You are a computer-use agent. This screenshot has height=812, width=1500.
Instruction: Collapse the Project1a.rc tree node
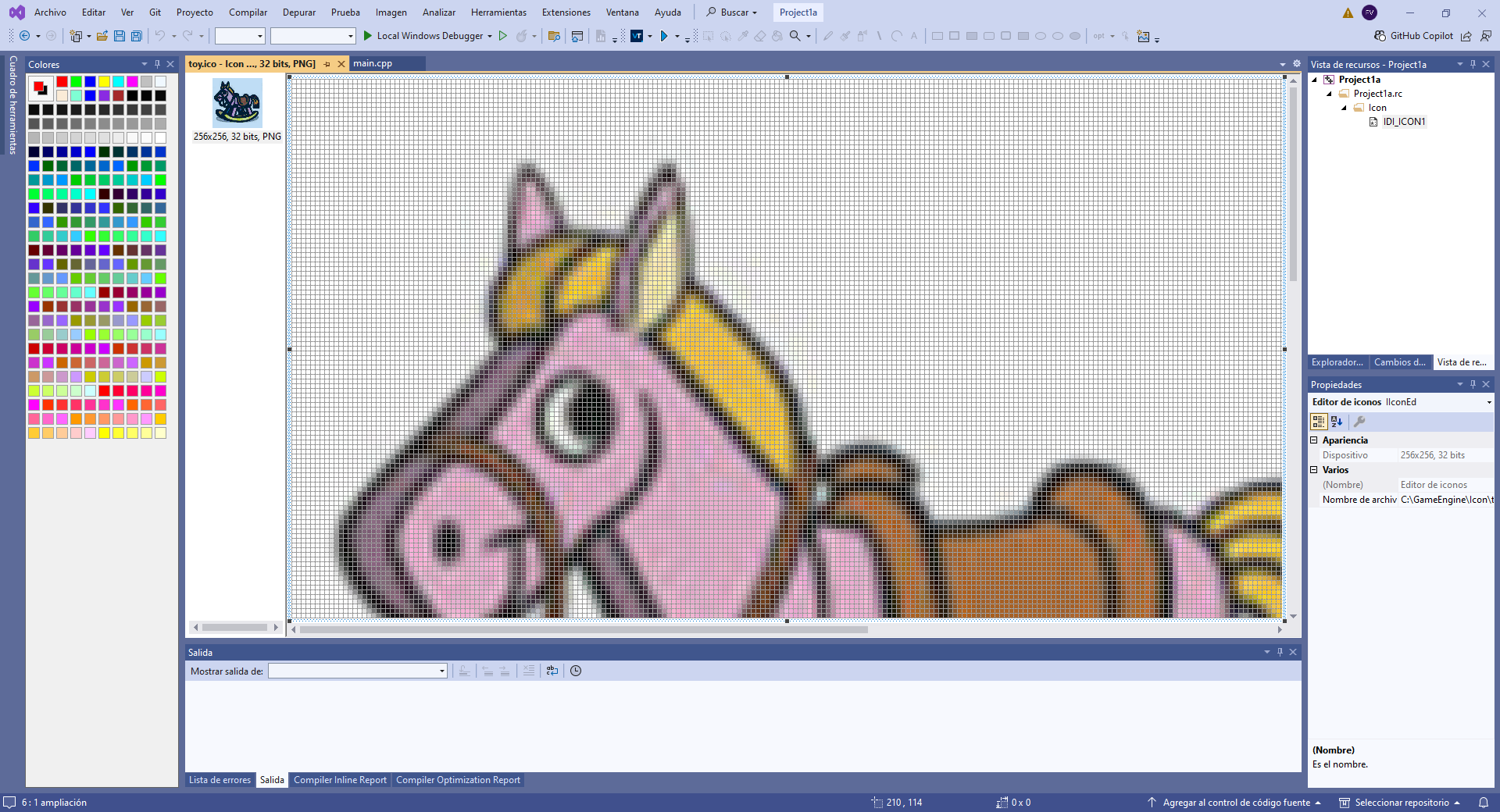tap(1329, 94)
